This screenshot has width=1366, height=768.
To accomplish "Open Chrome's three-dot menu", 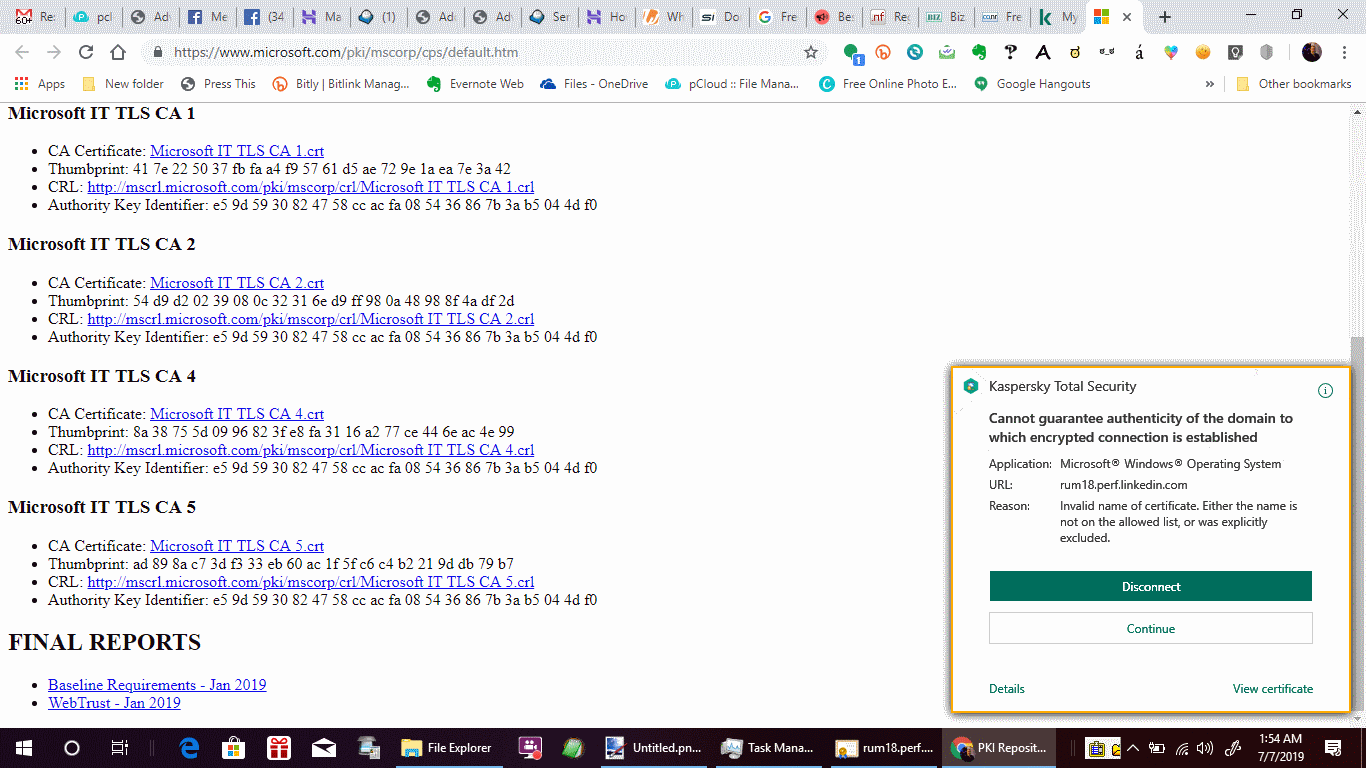I will [1344, 52].
